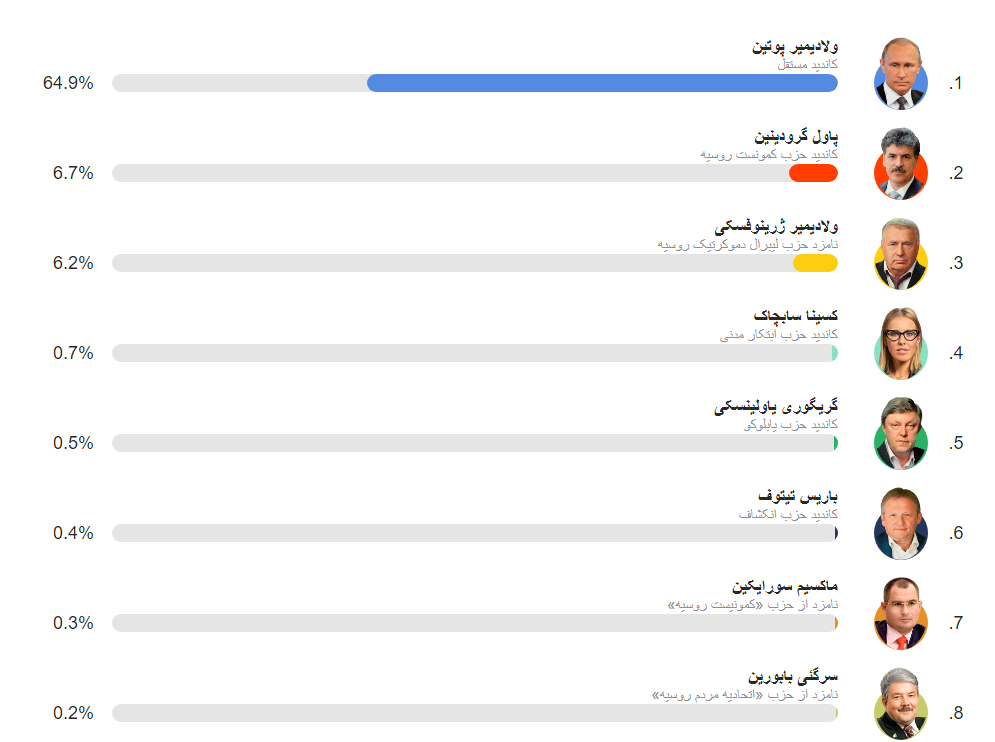Click the candidate name سرگئی بابورین
Screen dimensions: 995x742
point(793,676)
